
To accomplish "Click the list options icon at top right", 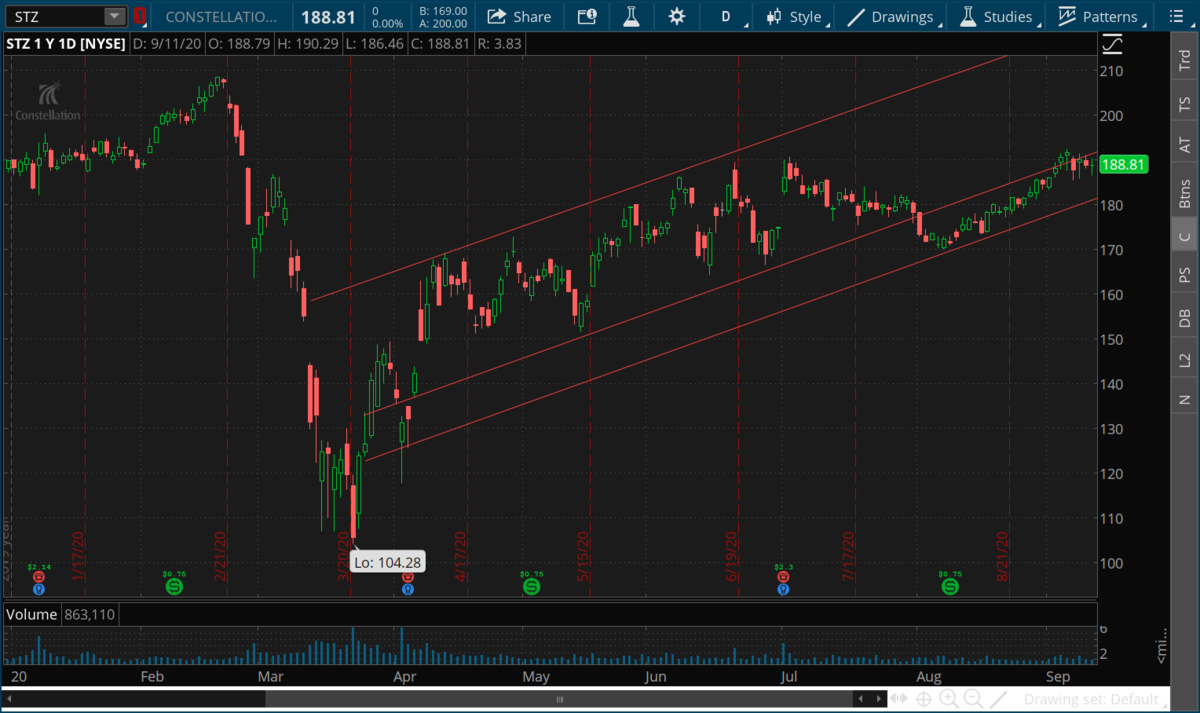I will [x=1163, y=17].
